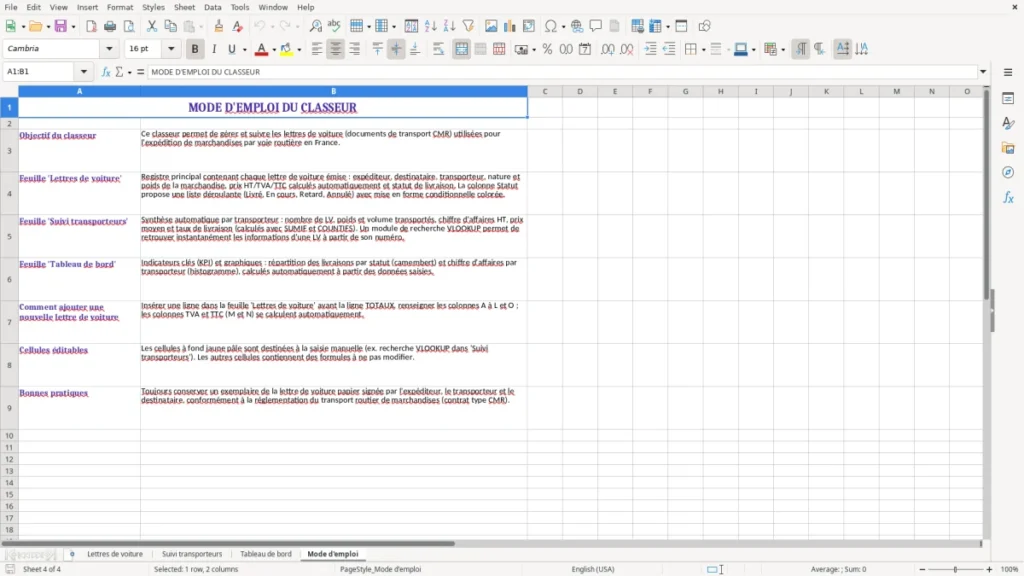Click the Insert Image icon
This screenshot has height=576, width=1024.
coord(491,26)
